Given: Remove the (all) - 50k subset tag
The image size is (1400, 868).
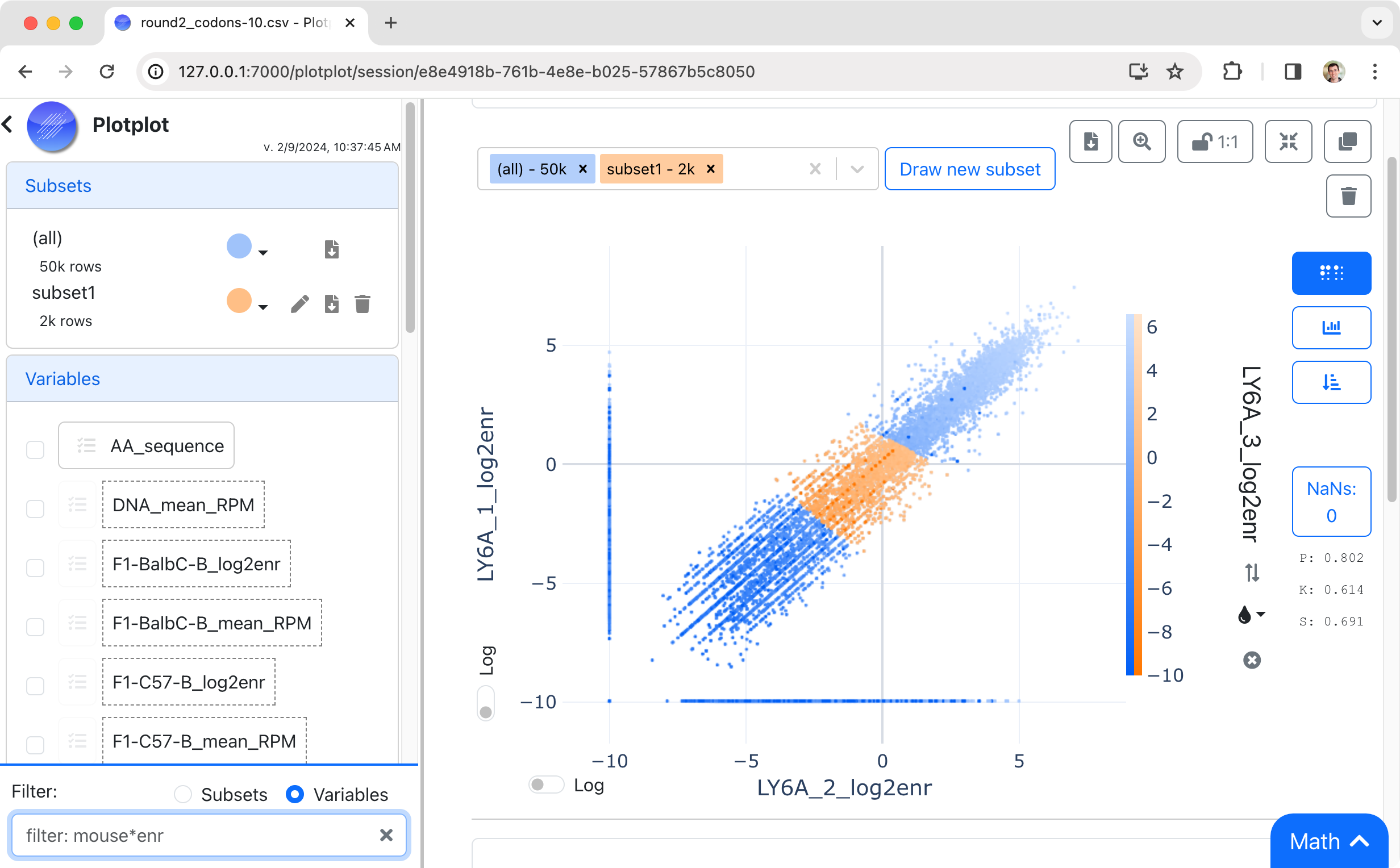Looking at the screenshot, I should [x=582, y=169].
